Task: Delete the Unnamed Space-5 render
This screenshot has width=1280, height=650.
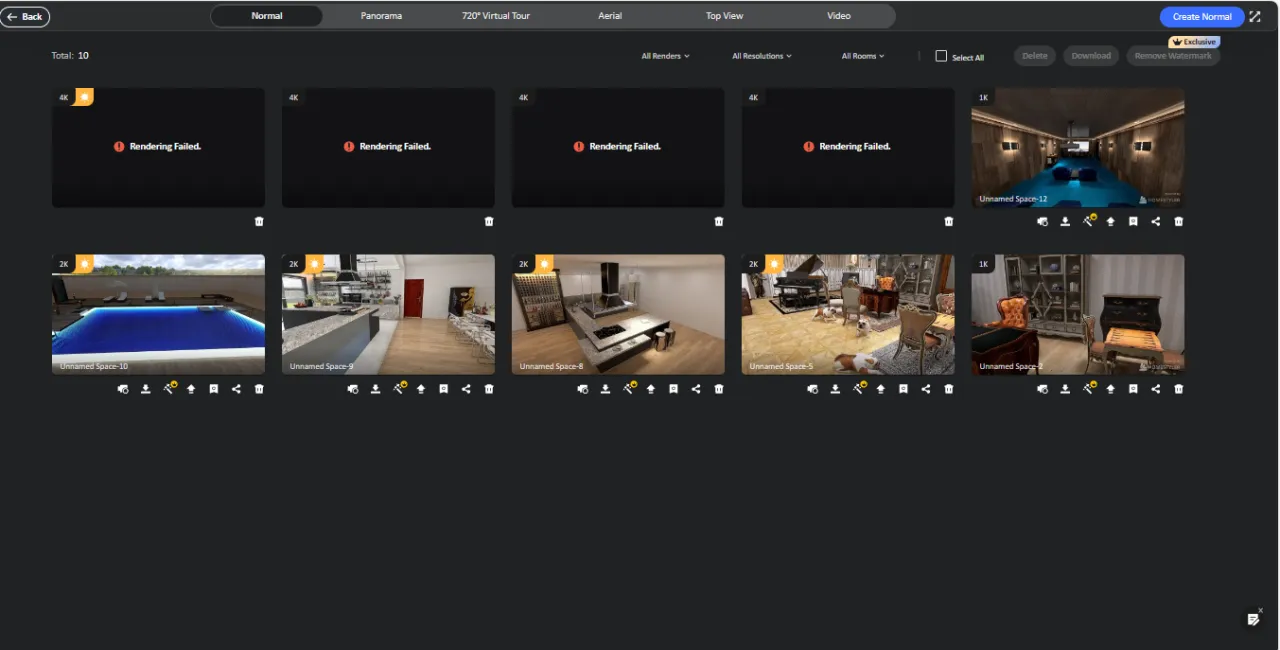Action: point(949,389)
